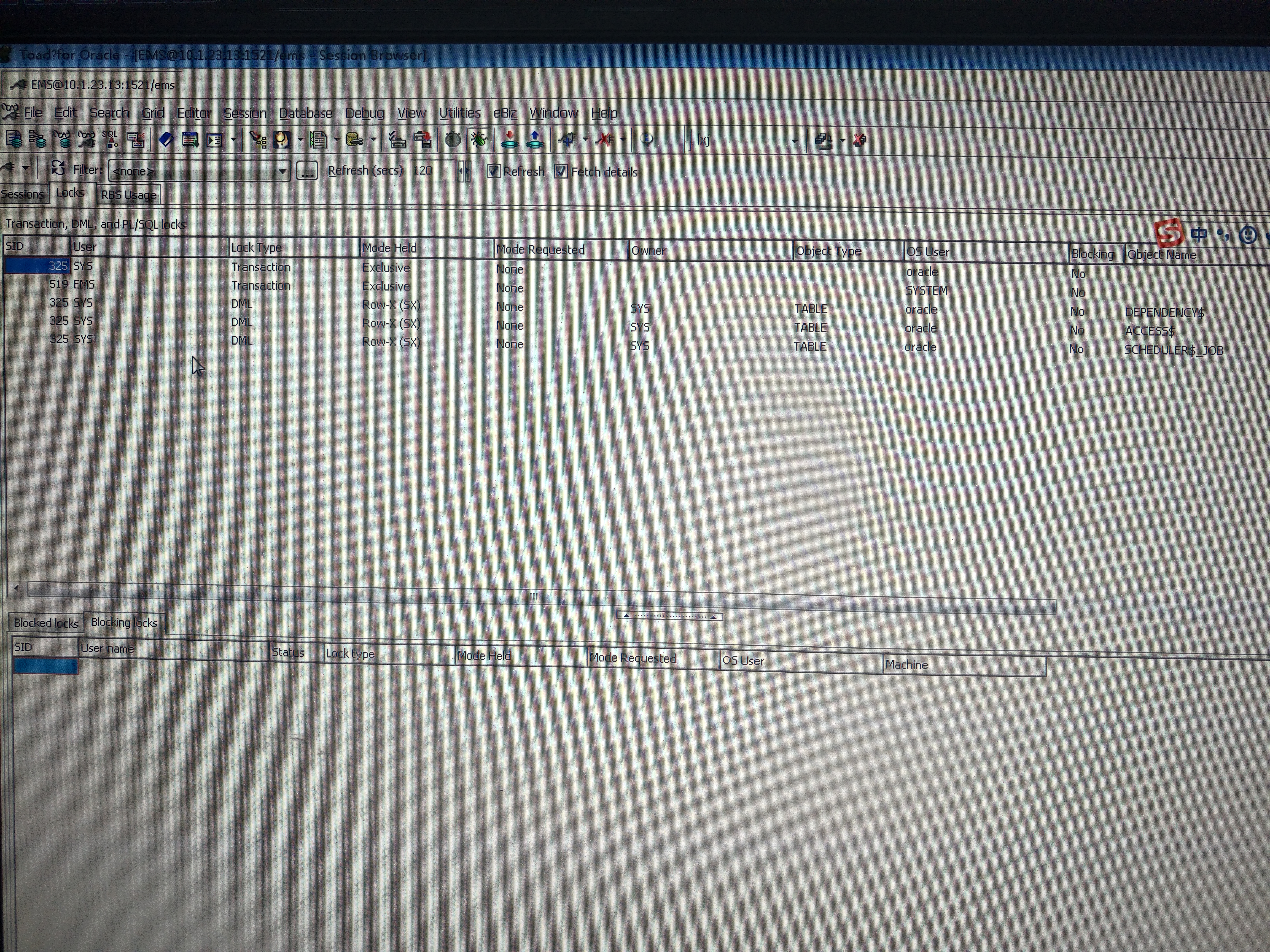1270x952 pixels.
Task: Open the Database menu
Action: click(x=305, y=113)
